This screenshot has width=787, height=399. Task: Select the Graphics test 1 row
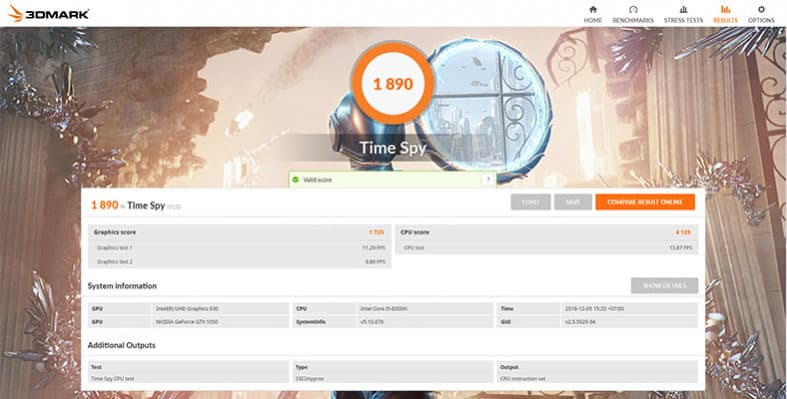point(239,248)
